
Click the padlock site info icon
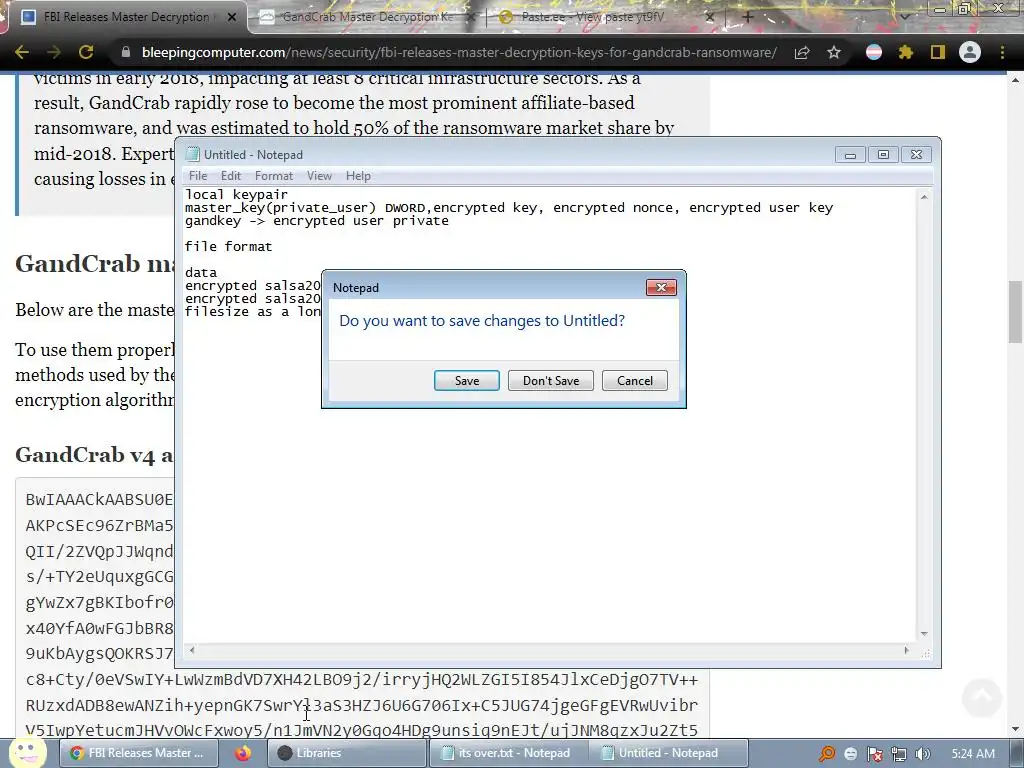click(x=126, y=52)
